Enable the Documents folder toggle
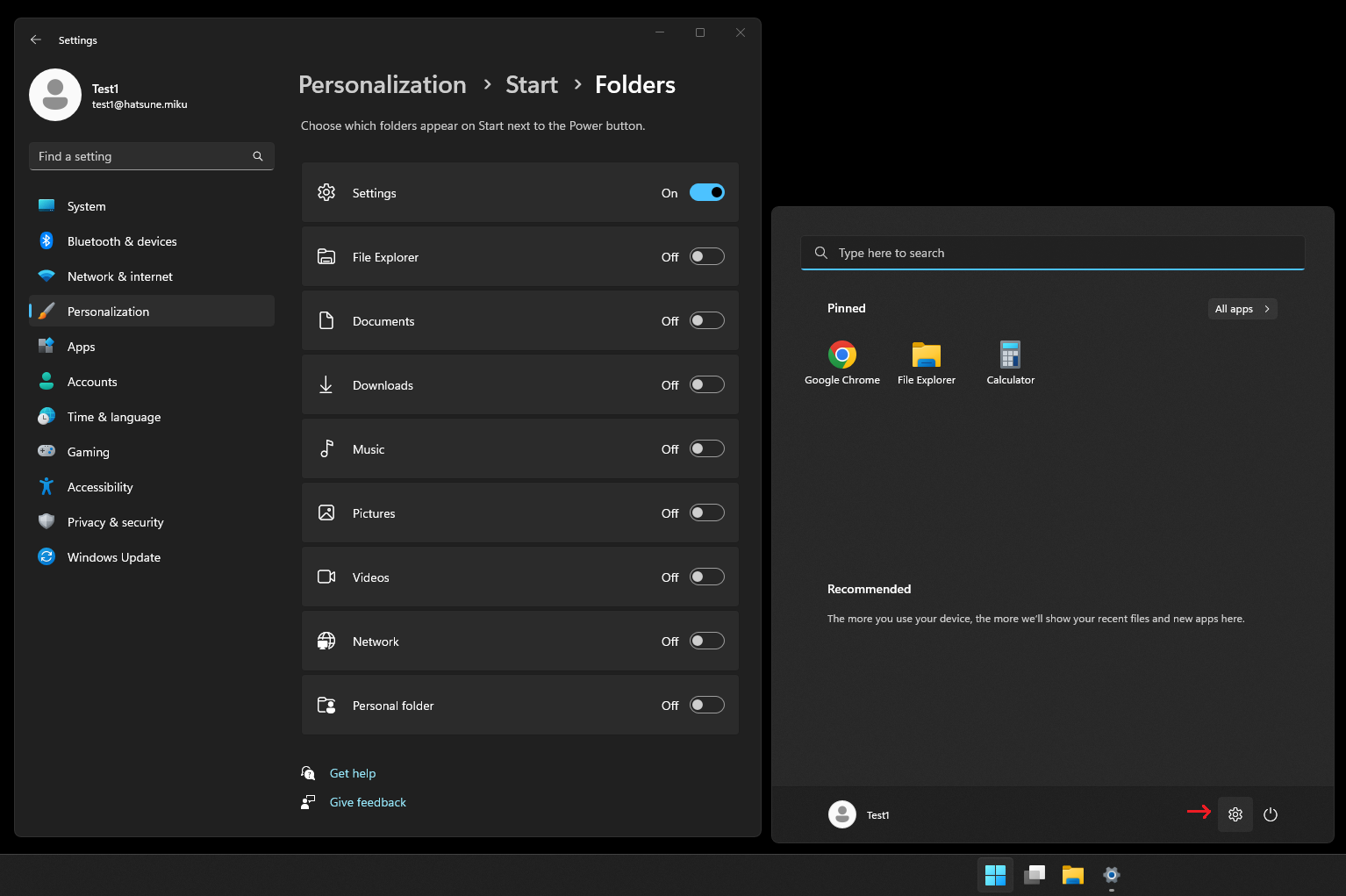Screen dimensions: 1346x896 coord(707,320)
